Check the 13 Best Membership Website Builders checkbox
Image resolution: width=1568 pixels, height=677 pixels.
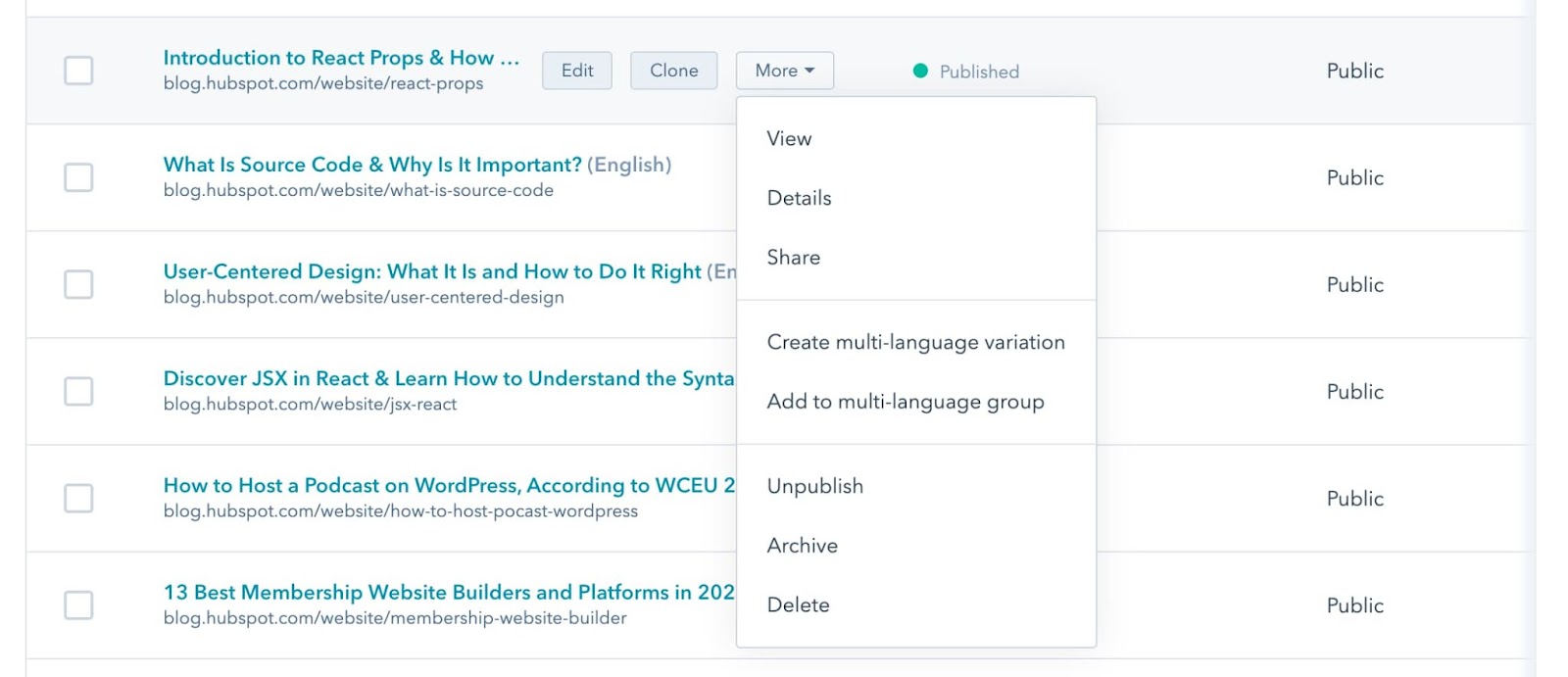coord(78,604)
